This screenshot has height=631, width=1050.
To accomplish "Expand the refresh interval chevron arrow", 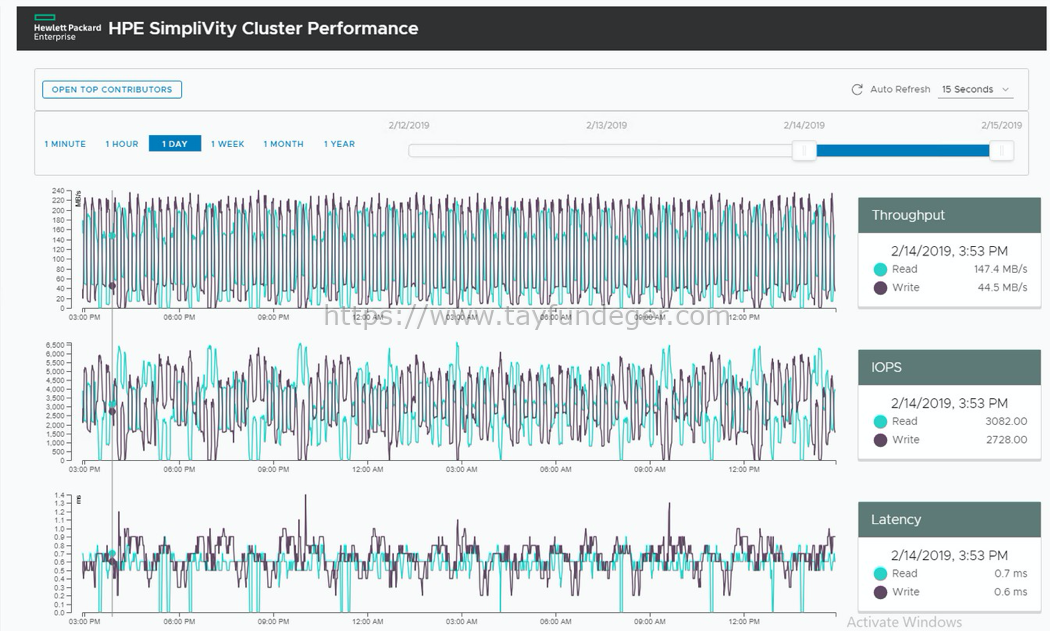I will pos(1005,90).
